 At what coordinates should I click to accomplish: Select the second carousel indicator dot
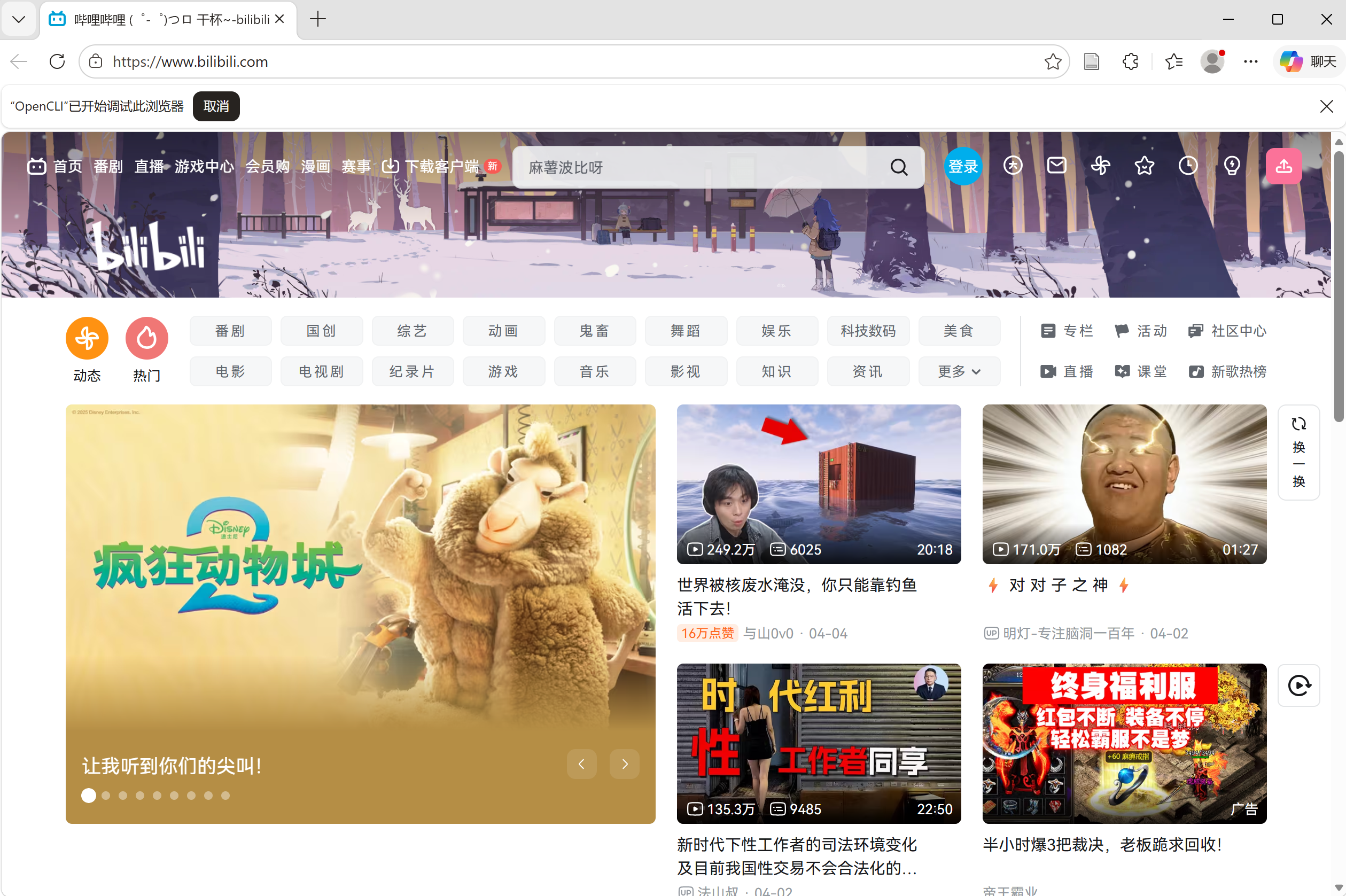point(106,796)
